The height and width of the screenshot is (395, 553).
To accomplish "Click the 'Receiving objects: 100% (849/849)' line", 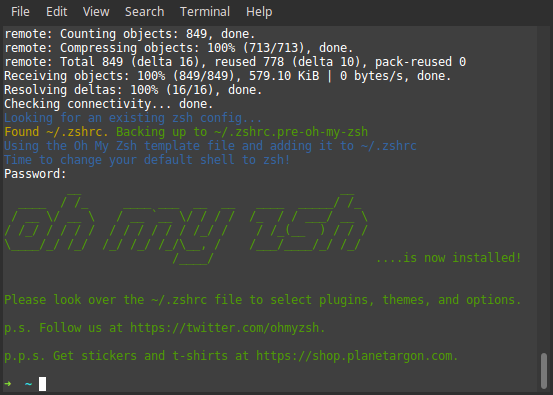I will tap(228, 76).
